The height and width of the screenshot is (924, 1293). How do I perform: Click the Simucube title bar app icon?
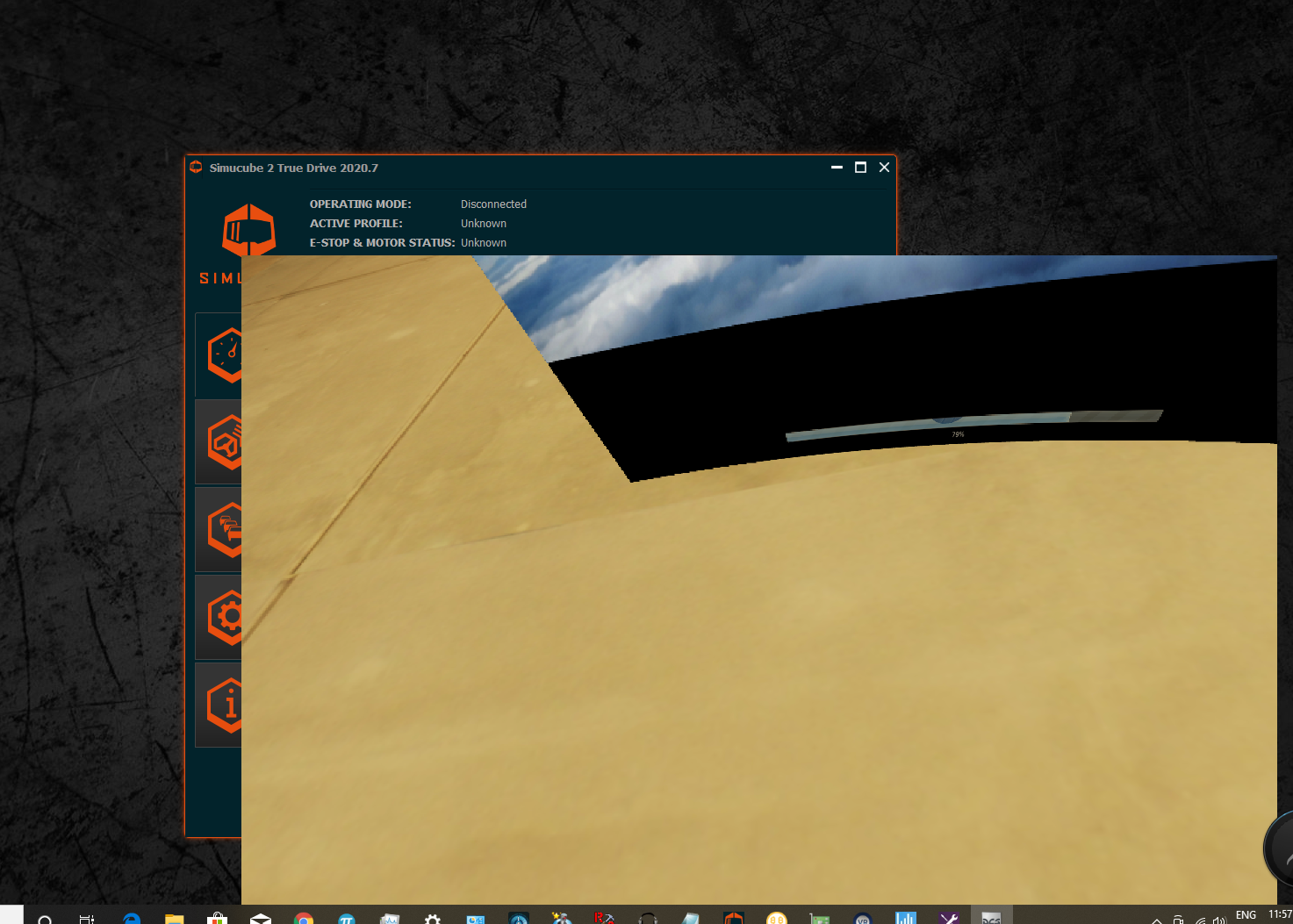[196, 168]
